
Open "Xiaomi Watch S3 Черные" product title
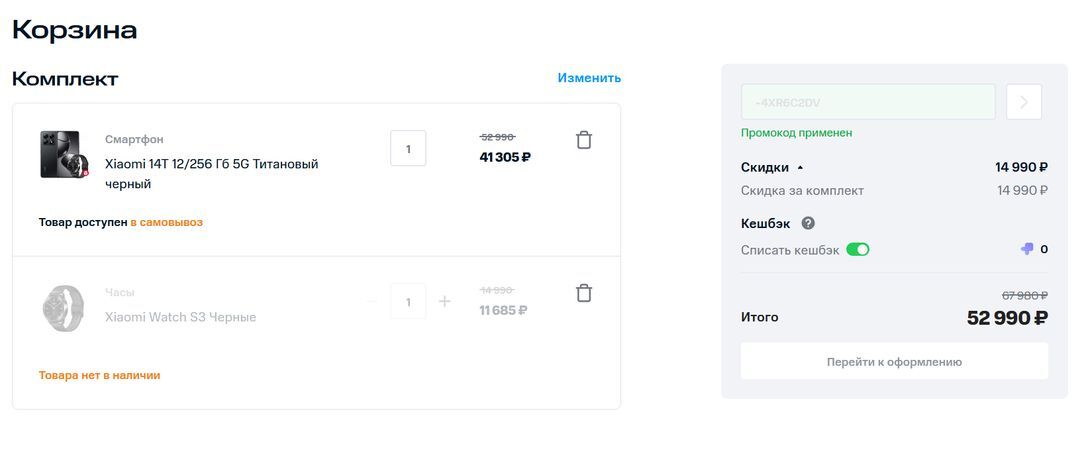(181, 317)
